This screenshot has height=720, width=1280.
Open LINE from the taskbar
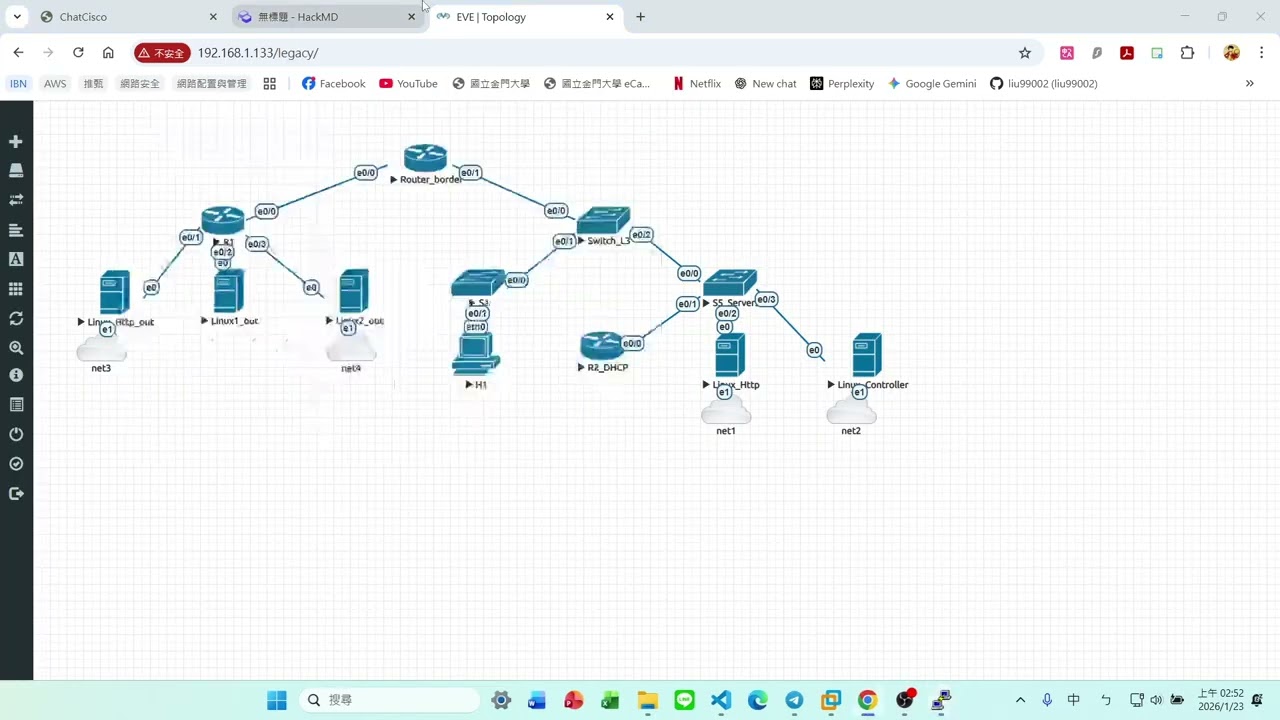click(x=684, y=700)
